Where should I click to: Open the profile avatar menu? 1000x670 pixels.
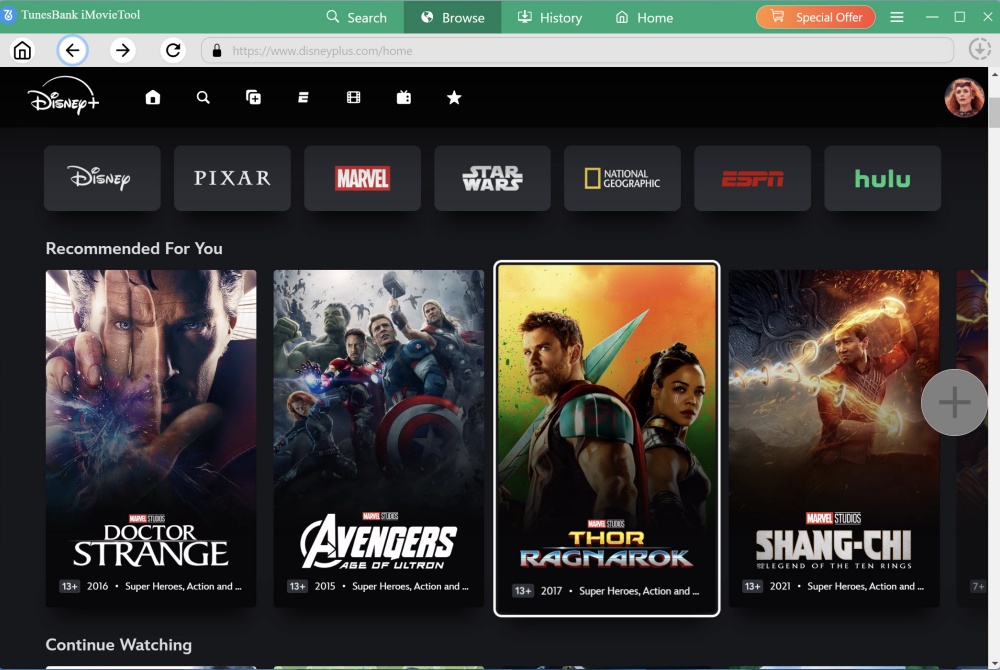click(x=964, y=98)
